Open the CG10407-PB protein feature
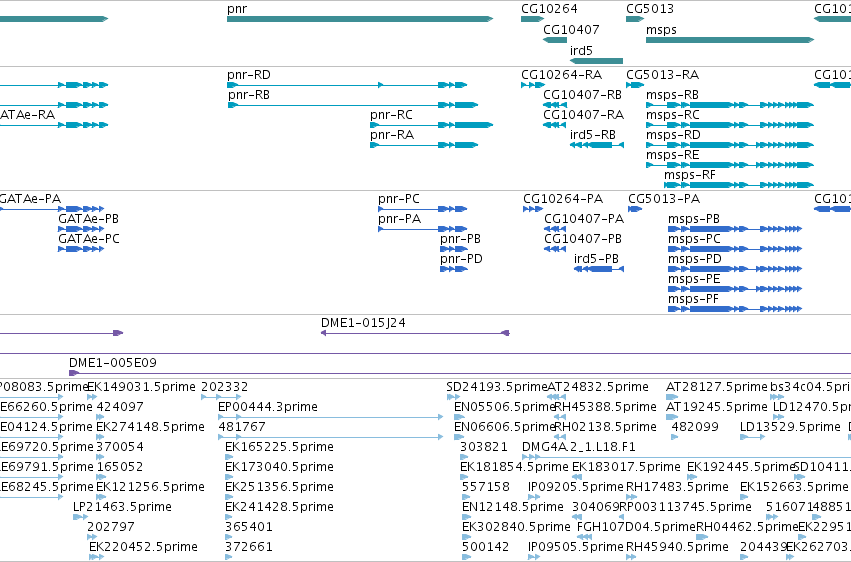851x562 pixels. 555,249
